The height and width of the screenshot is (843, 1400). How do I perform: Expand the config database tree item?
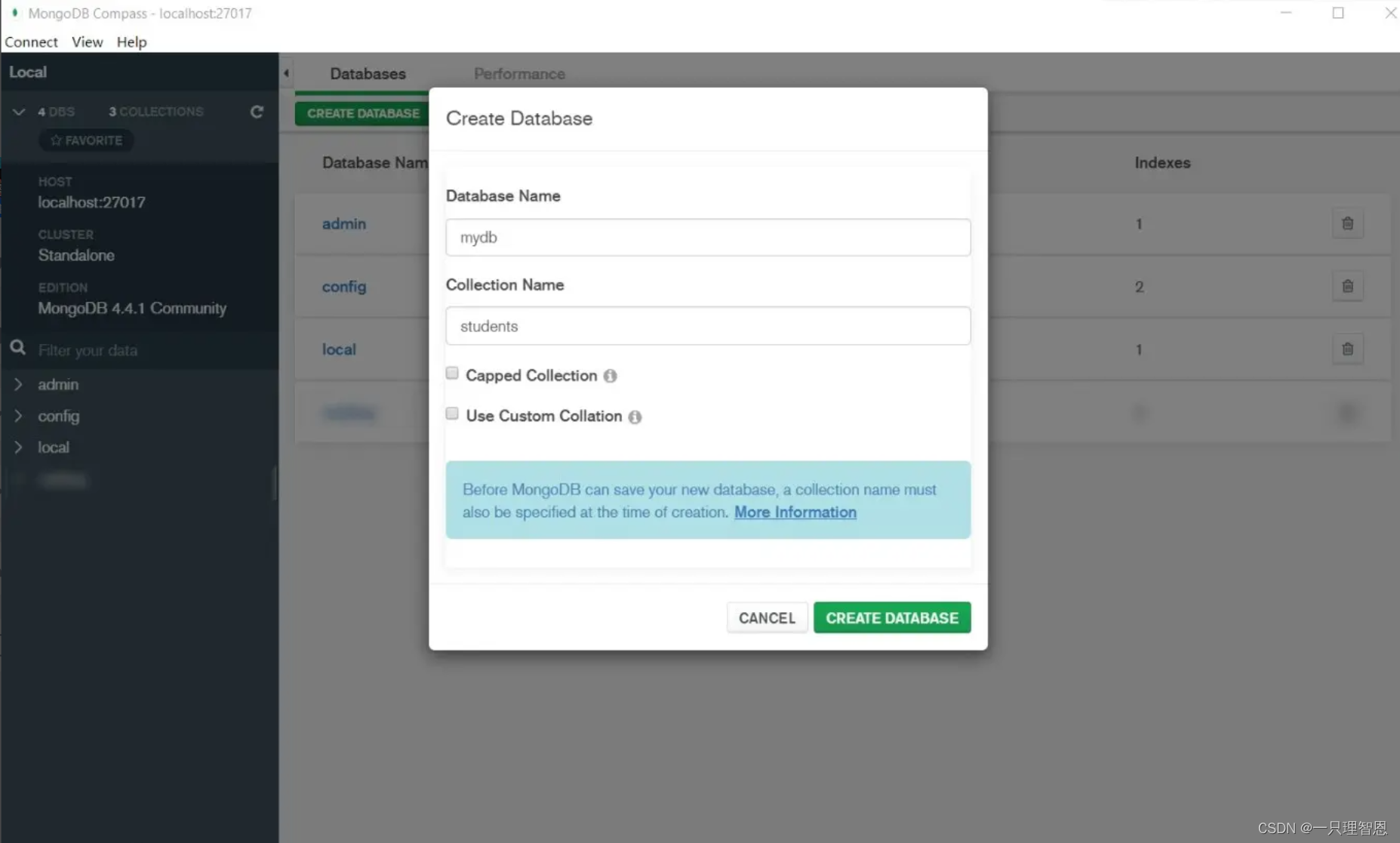18,416
